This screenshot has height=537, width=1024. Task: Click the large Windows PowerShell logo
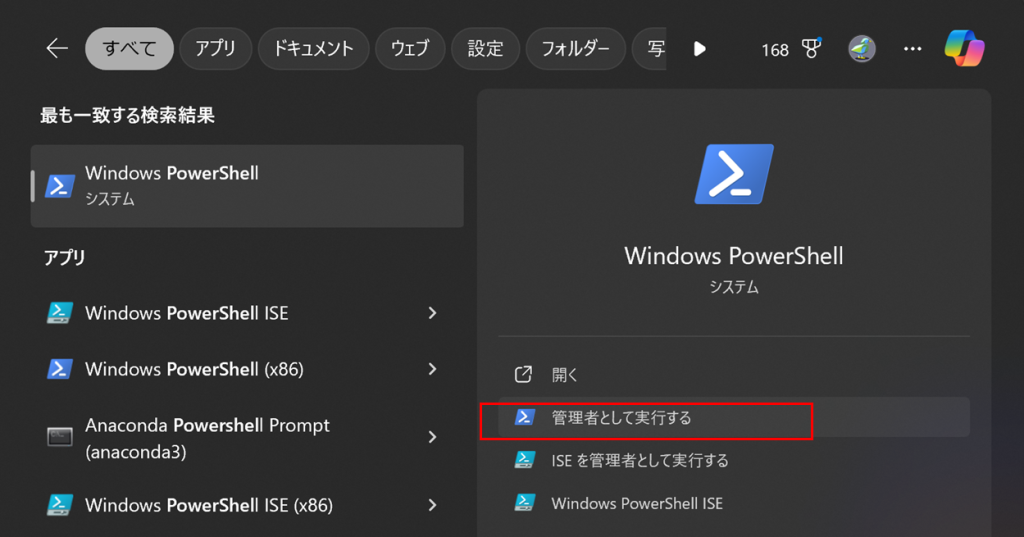click(x=733, y=174)
